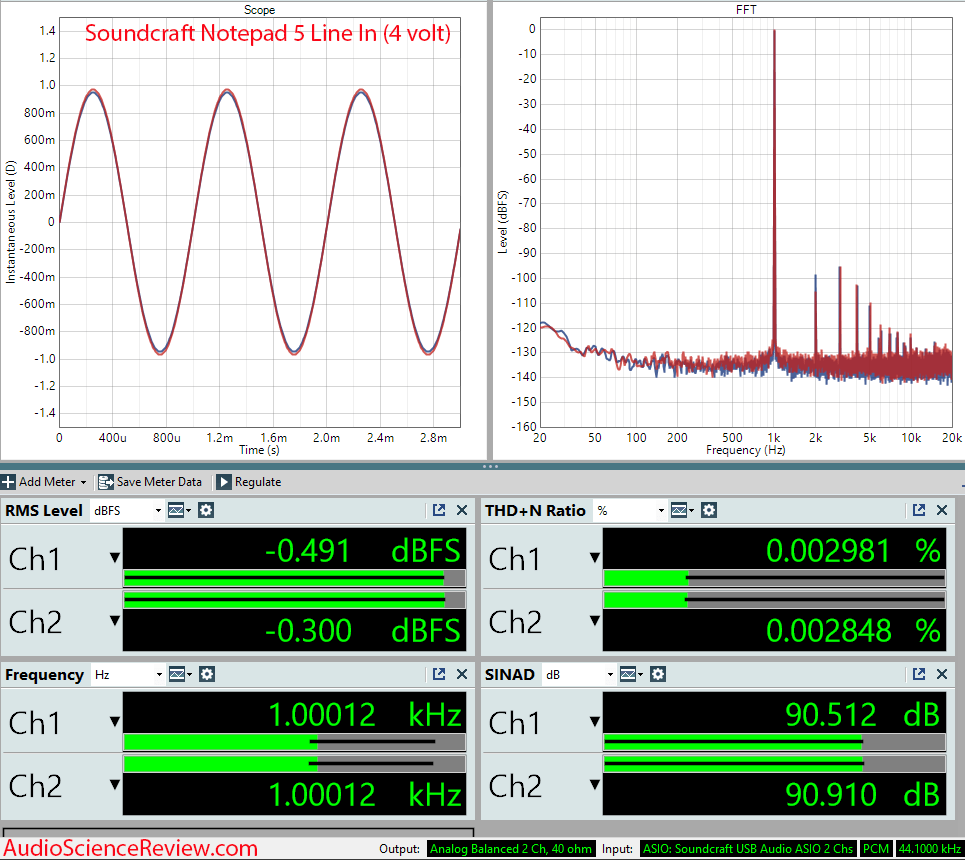Click THD+N Ratio Ch1 bar graph
This screenshot has height=860, width=965.
point(774,578)
